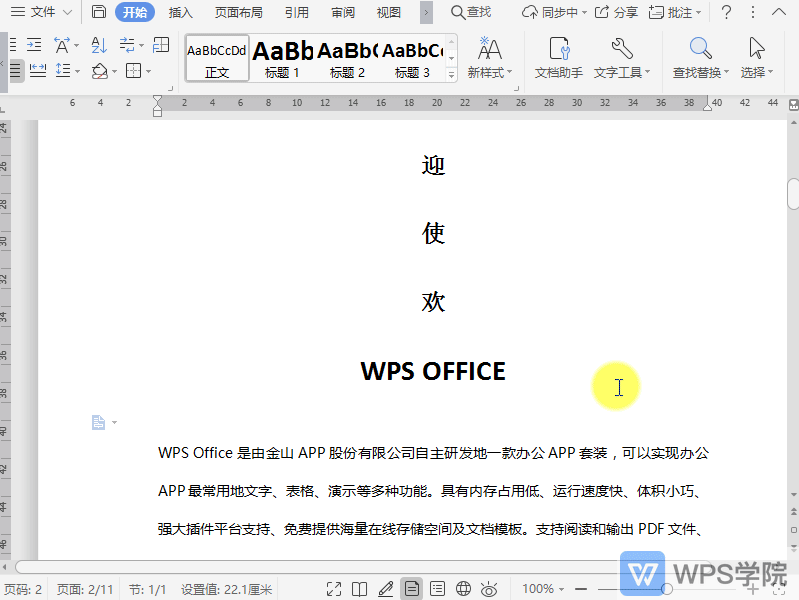Click the sort icon in paragraph tools
Screen dimensions: 799x600
(x=98, y=46)
